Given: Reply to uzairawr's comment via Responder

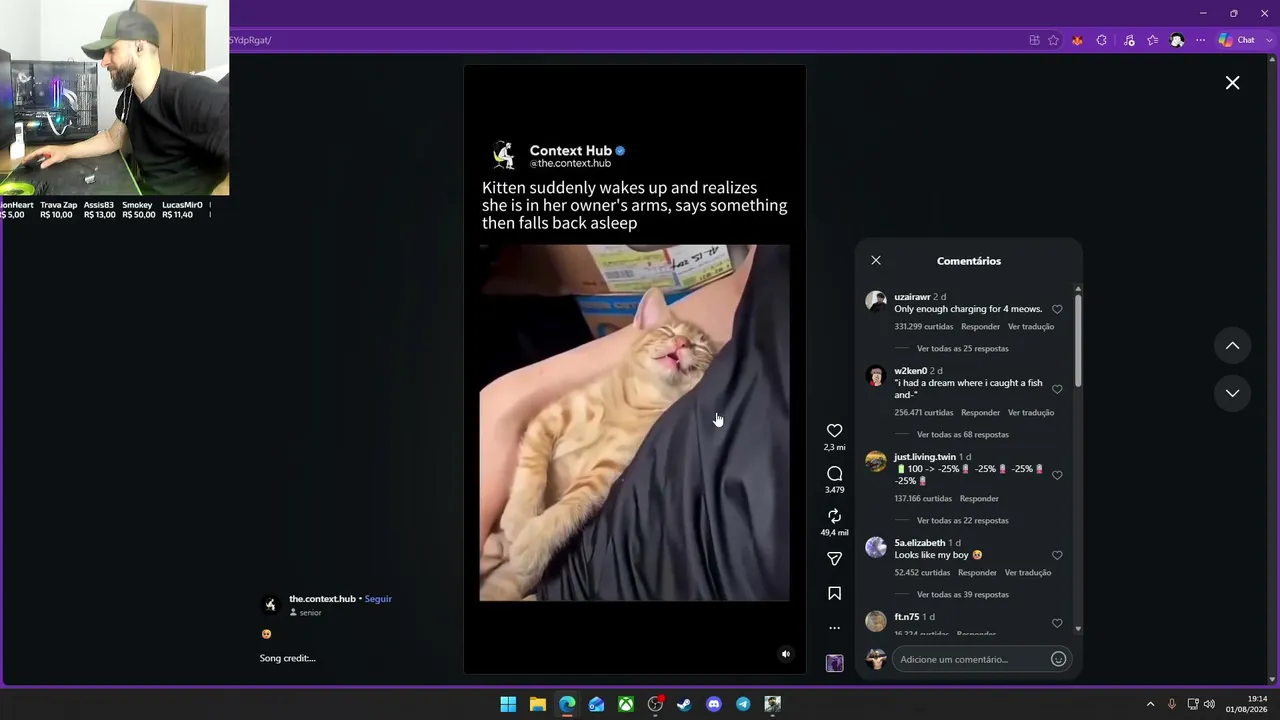Looking at the screenshot, I should click(x=980, y=327).
